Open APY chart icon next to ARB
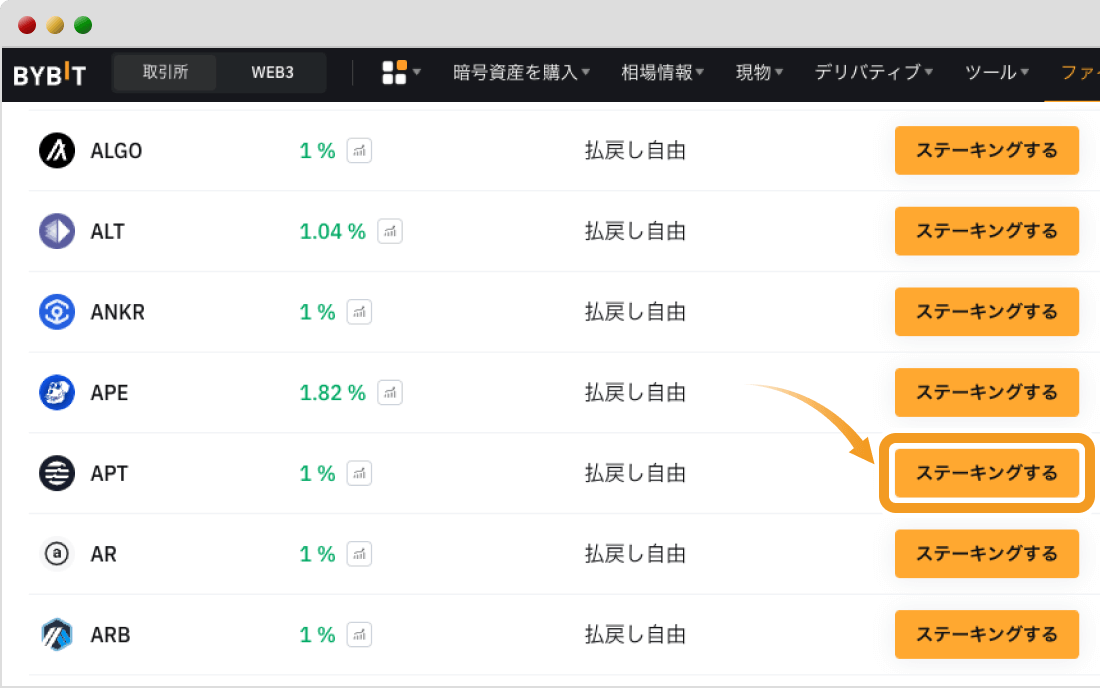Image resolution: width=1100 pixels, height=688 pixels. 359,635
